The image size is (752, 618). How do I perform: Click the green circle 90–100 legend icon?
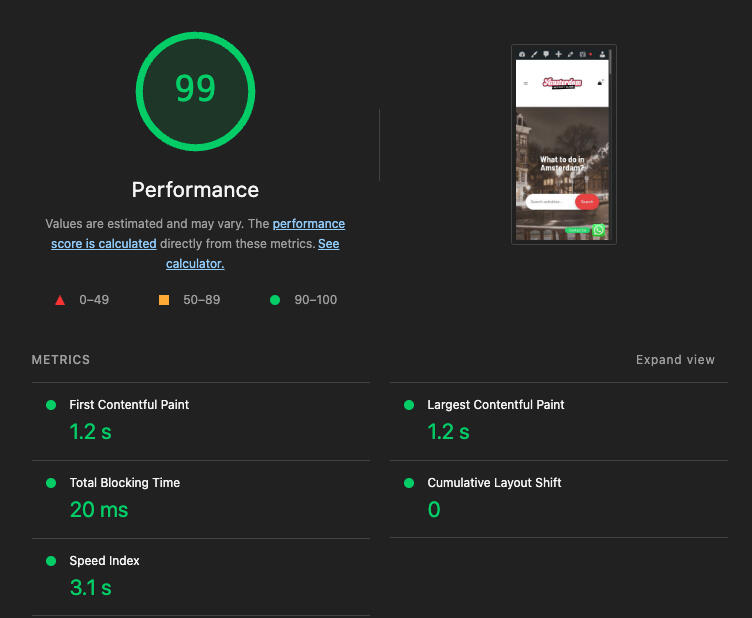275,300
